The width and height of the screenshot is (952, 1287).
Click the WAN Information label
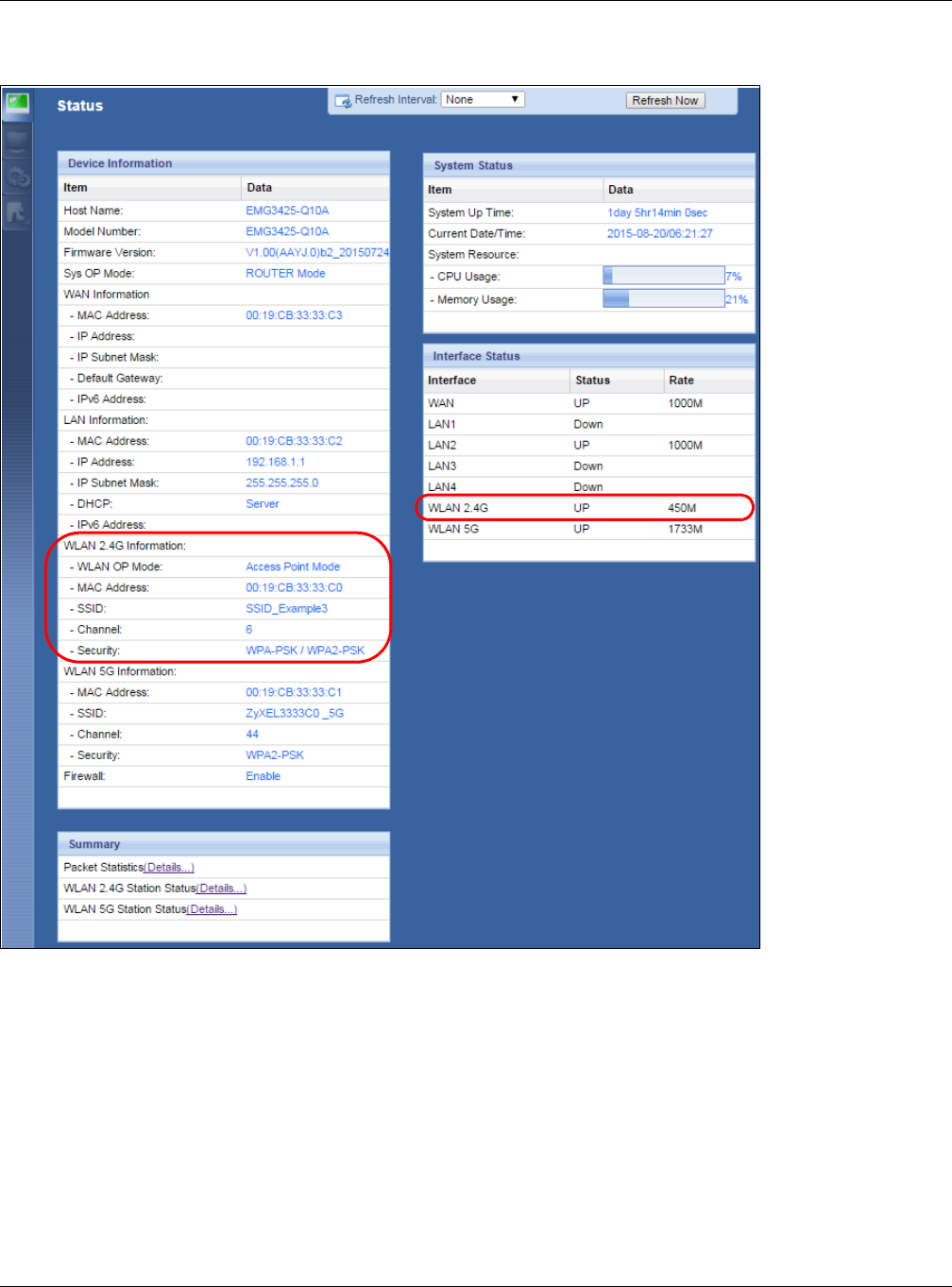click(x=107, y=294)
